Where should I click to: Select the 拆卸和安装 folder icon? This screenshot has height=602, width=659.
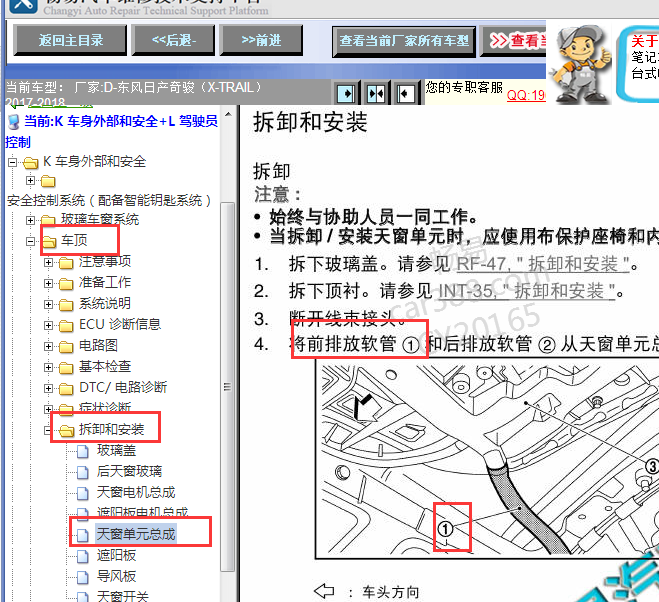66,430
